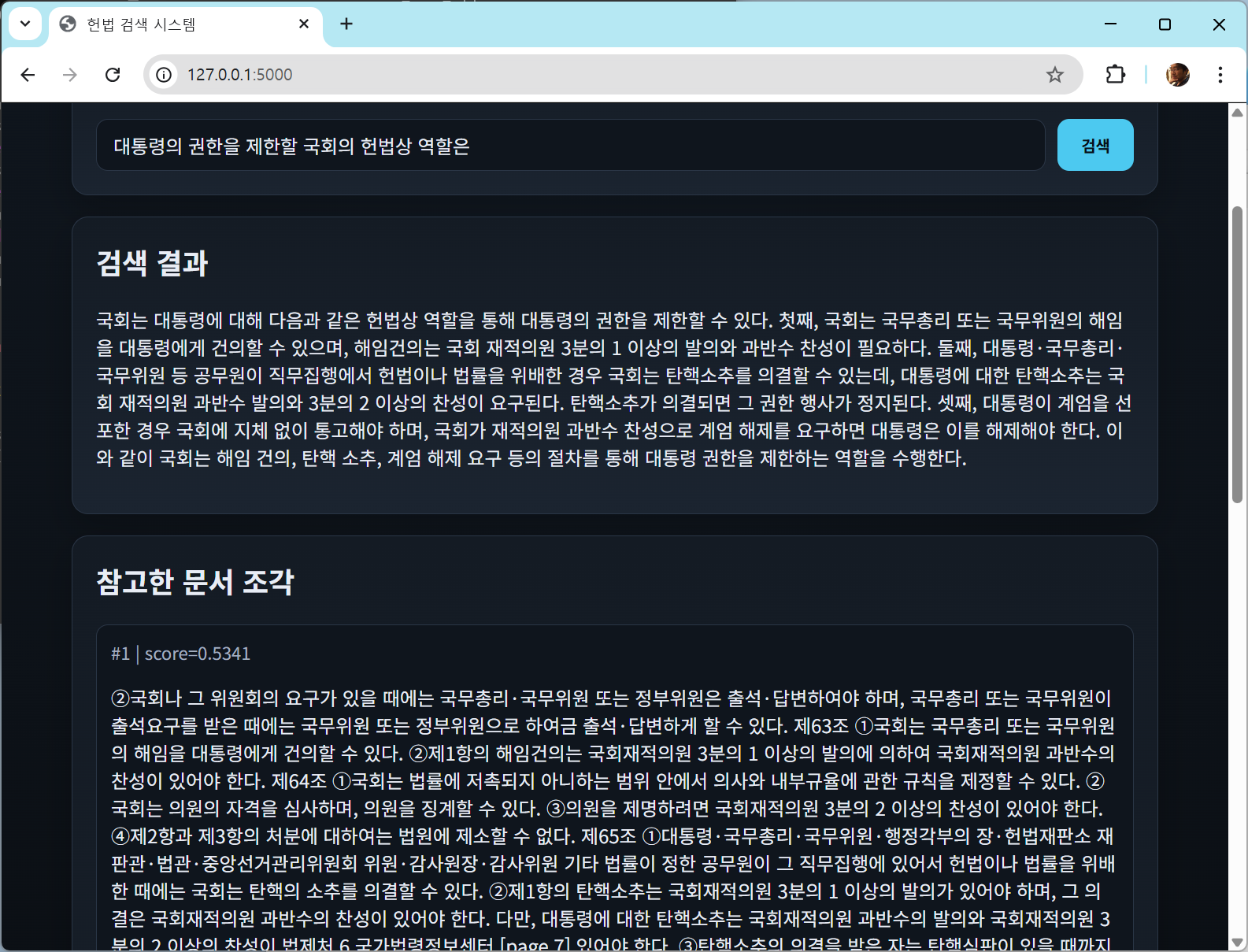Viewport: 1248px width, 952px height.
Task: Maximize the browser window
Action: (x=1165, y=24)
